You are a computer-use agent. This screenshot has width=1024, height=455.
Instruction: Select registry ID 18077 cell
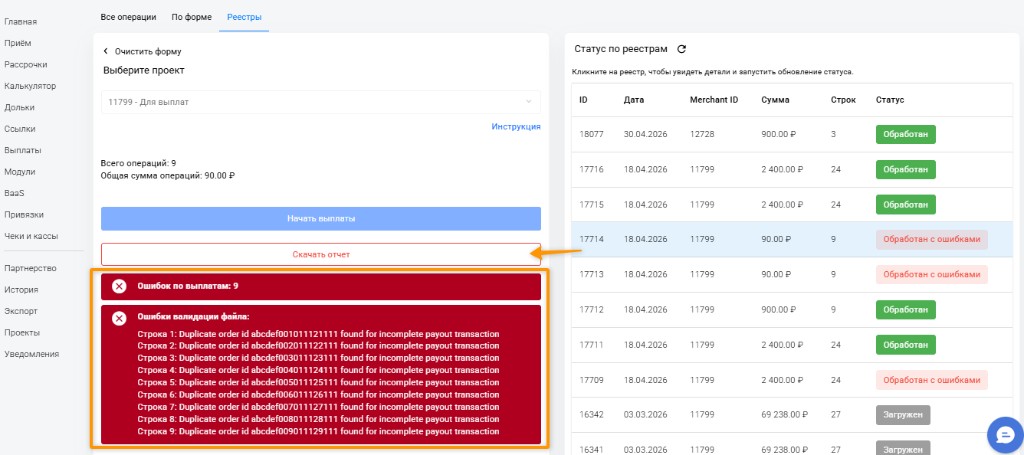[591, 134]
